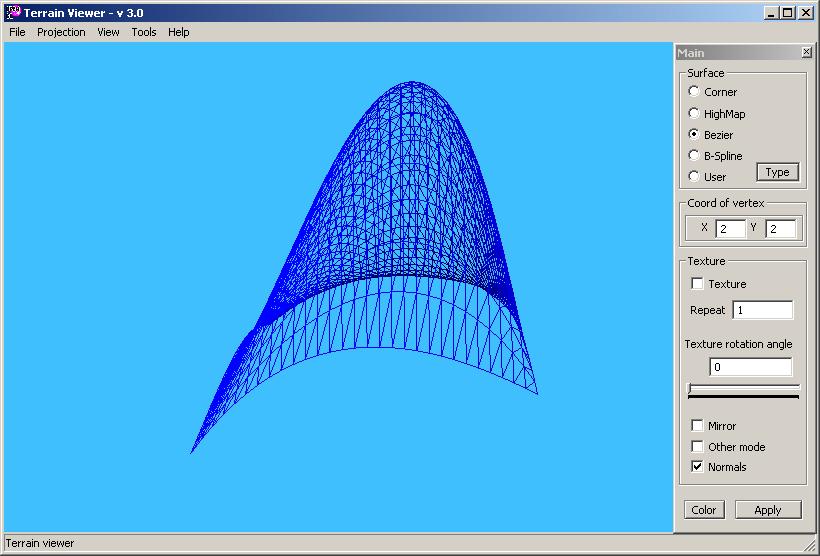The image size is (820, 556).
Task: Disable the Normals checkbox
Action: click(x=698, y=467)
